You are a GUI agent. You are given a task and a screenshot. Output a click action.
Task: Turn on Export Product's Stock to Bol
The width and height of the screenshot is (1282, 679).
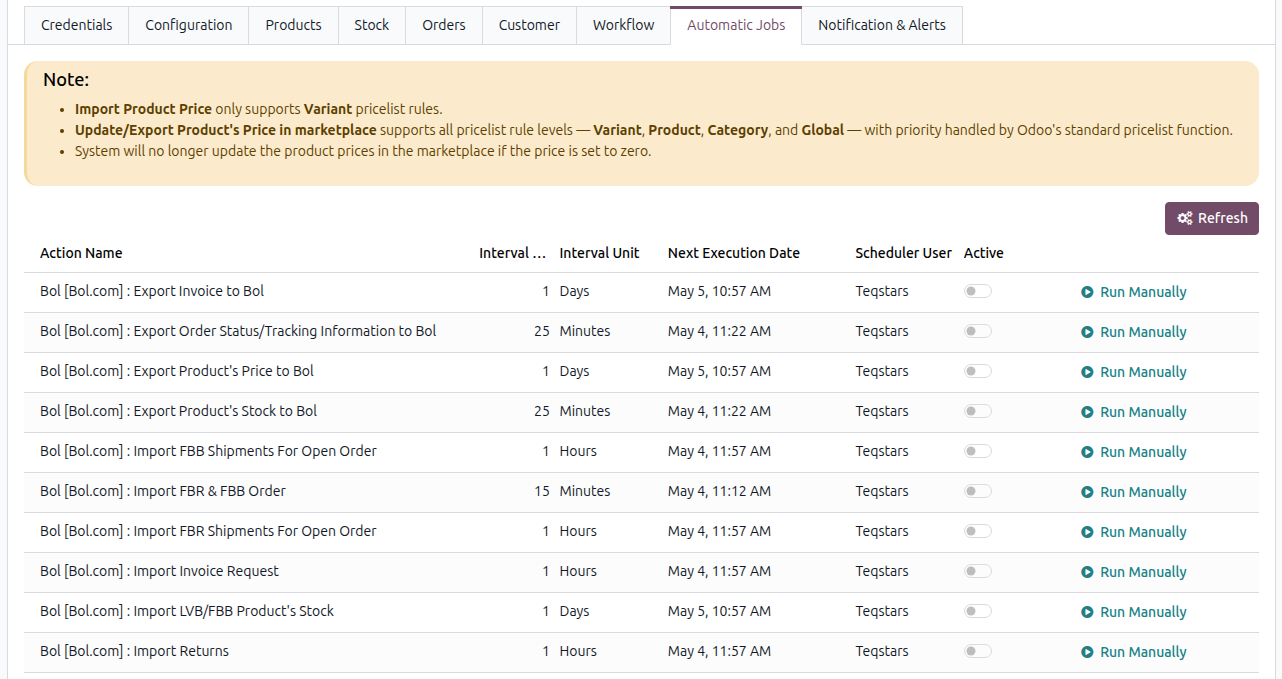[977, 411]
